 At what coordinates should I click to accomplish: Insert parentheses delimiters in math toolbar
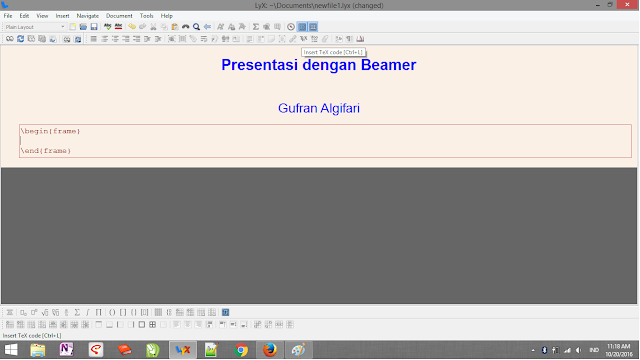coord(112,313)
